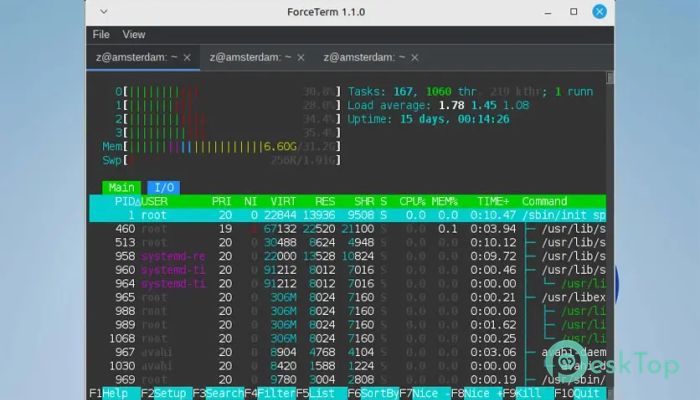
Task: Sort by the SHR column header
Action: (364, 201)
